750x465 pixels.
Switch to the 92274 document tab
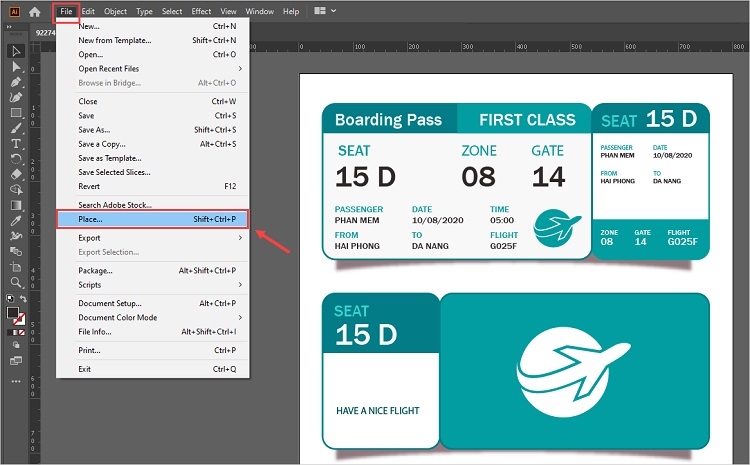tap(44, 33)
